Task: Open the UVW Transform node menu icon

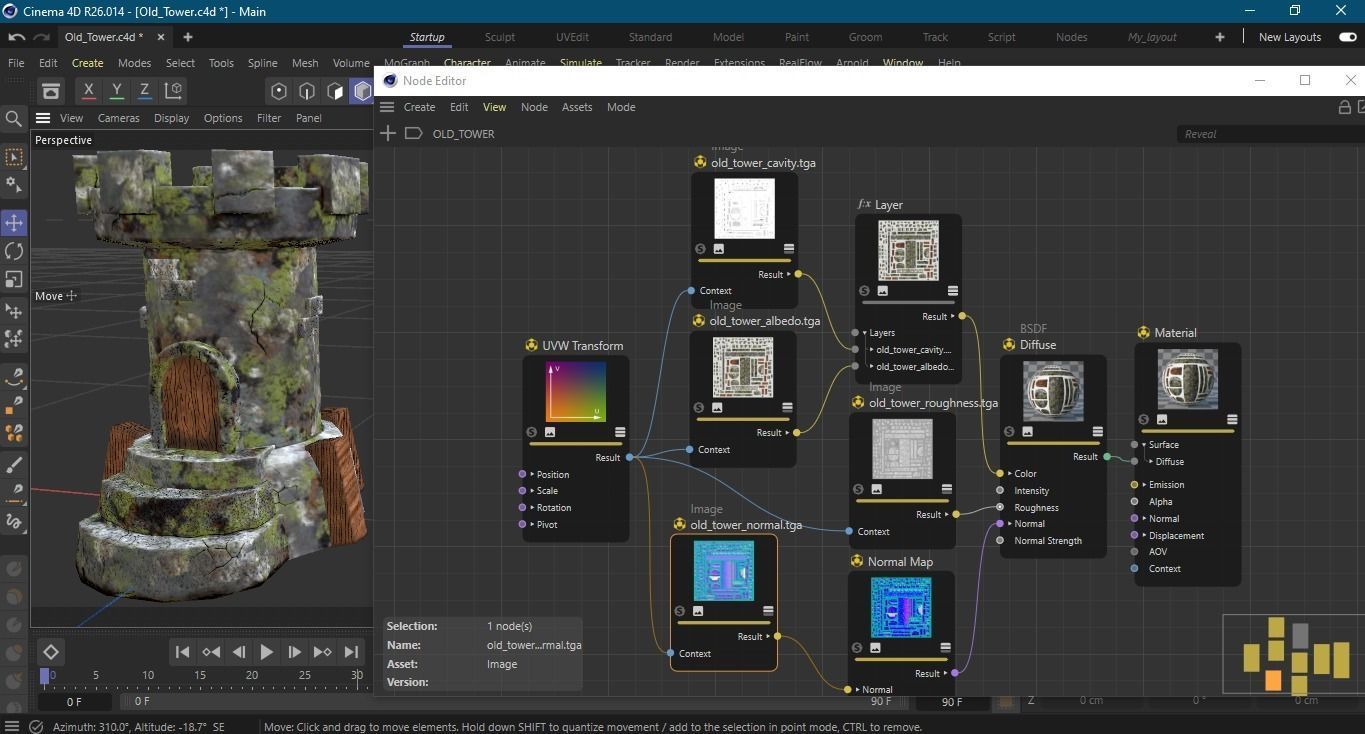Action: click(x=620, y=432)
